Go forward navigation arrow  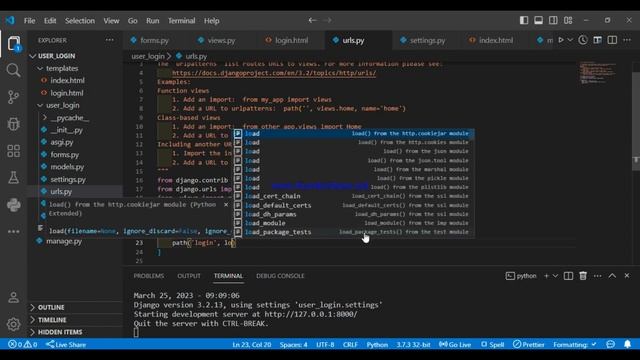pos(327,20)
